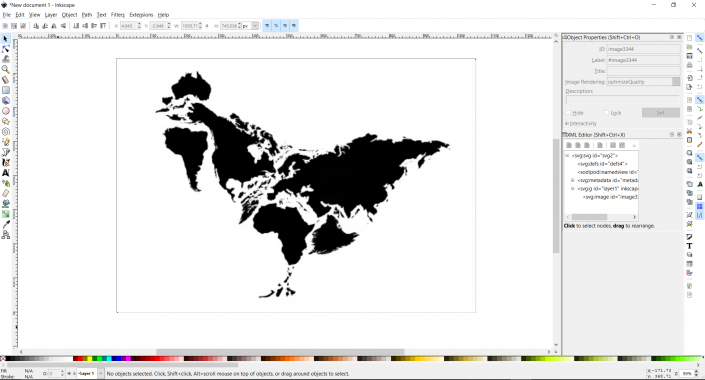Select the Node edit tool
Screen dimensions: 705x380
point(6,49)
